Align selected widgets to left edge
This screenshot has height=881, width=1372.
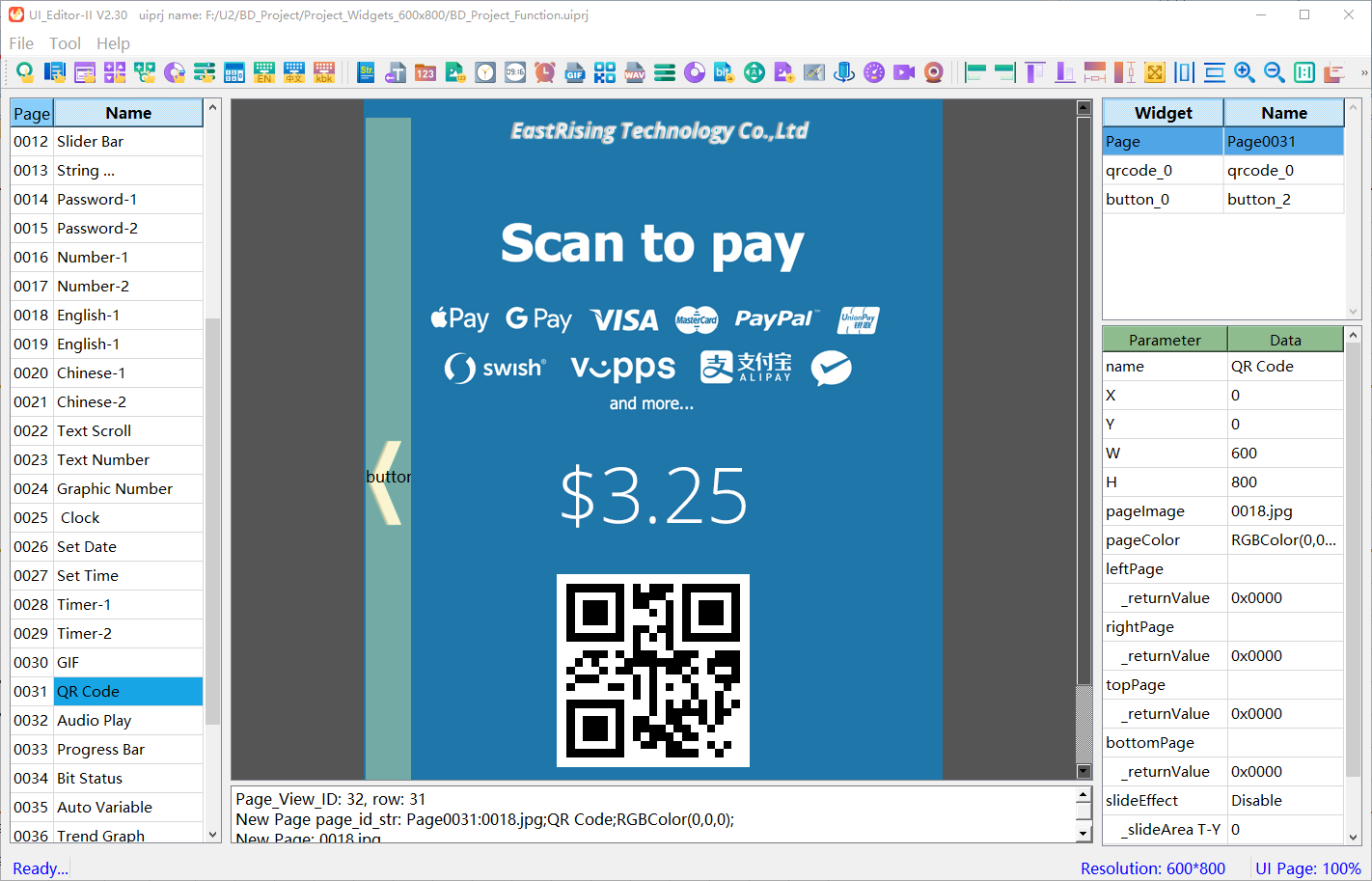click(x=975, y=72)
